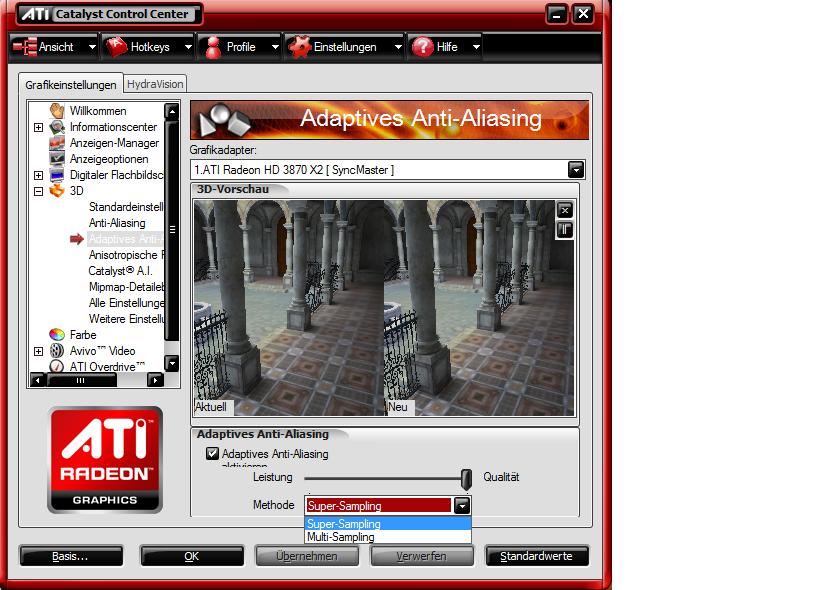Select Catalyst A.I. tree item

[120, 271]
